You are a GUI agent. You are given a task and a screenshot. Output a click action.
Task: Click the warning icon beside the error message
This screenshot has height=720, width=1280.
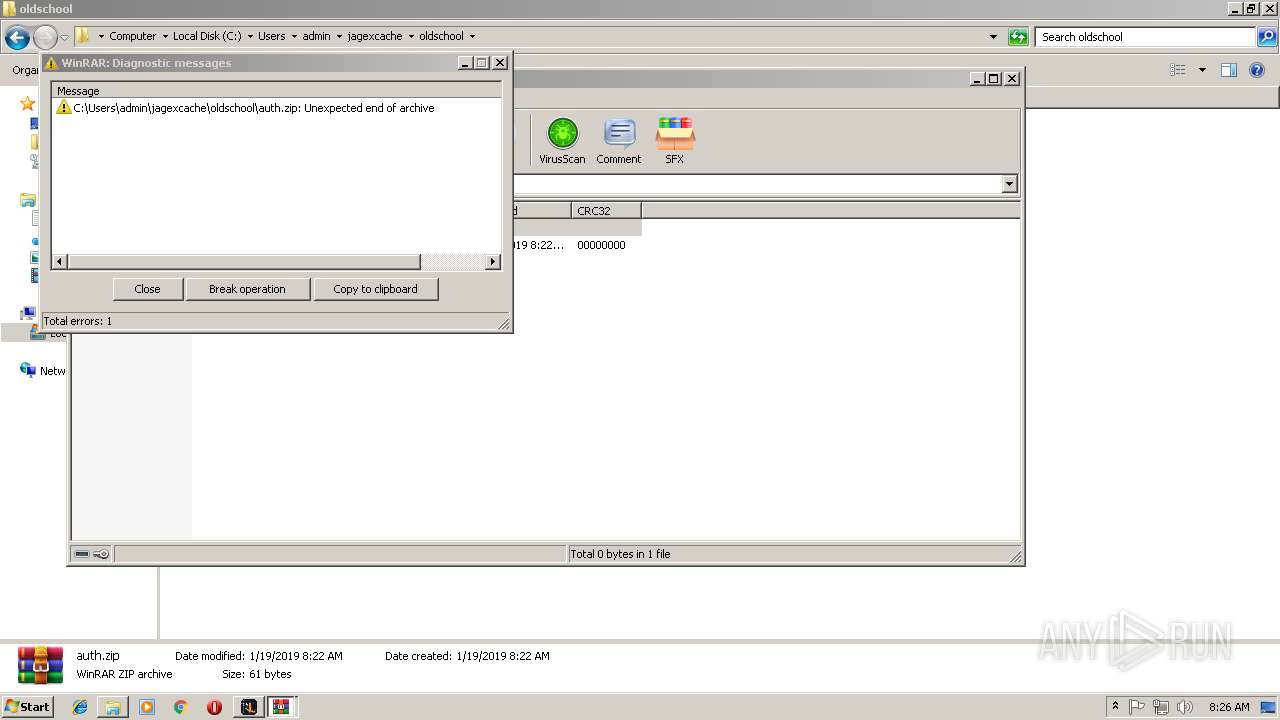(x=64, y=108)
